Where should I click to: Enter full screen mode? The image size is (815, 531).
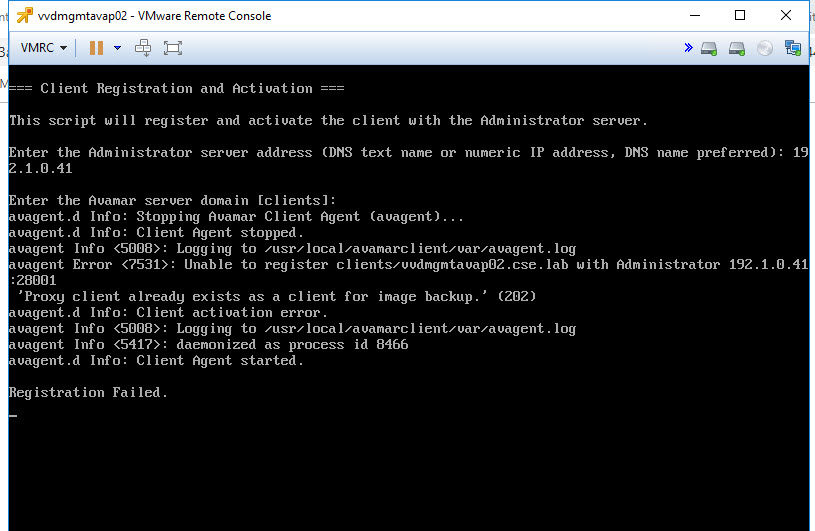coord(173,48)
